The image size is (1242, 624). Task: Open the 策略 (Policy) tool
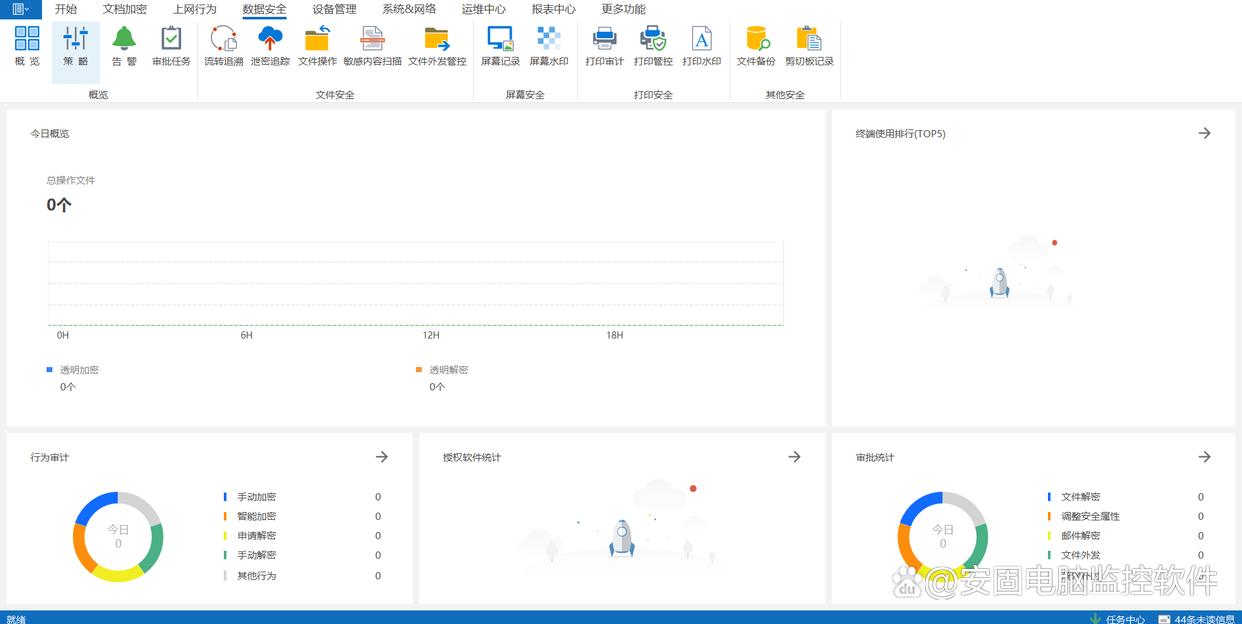click(75, 46)
